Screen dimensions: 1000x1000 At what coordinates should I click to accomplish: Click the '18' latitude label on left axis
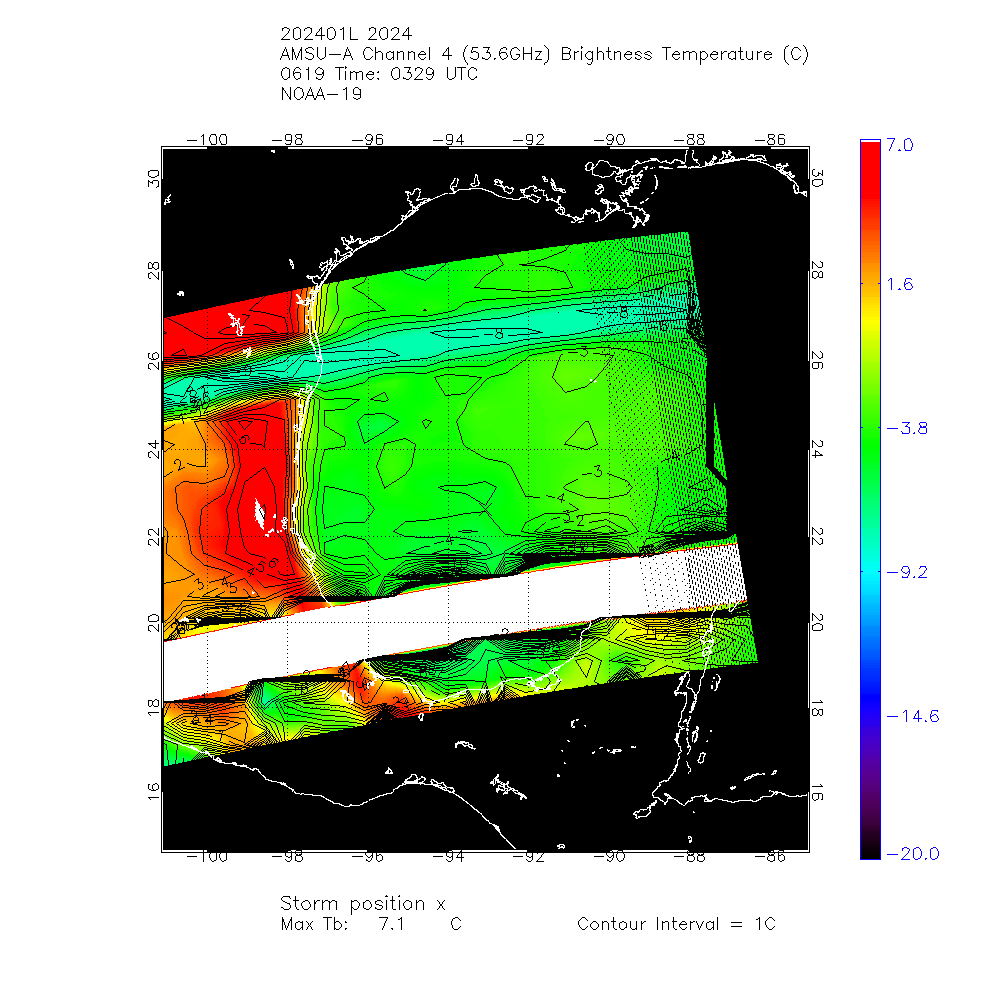(154, 707)
